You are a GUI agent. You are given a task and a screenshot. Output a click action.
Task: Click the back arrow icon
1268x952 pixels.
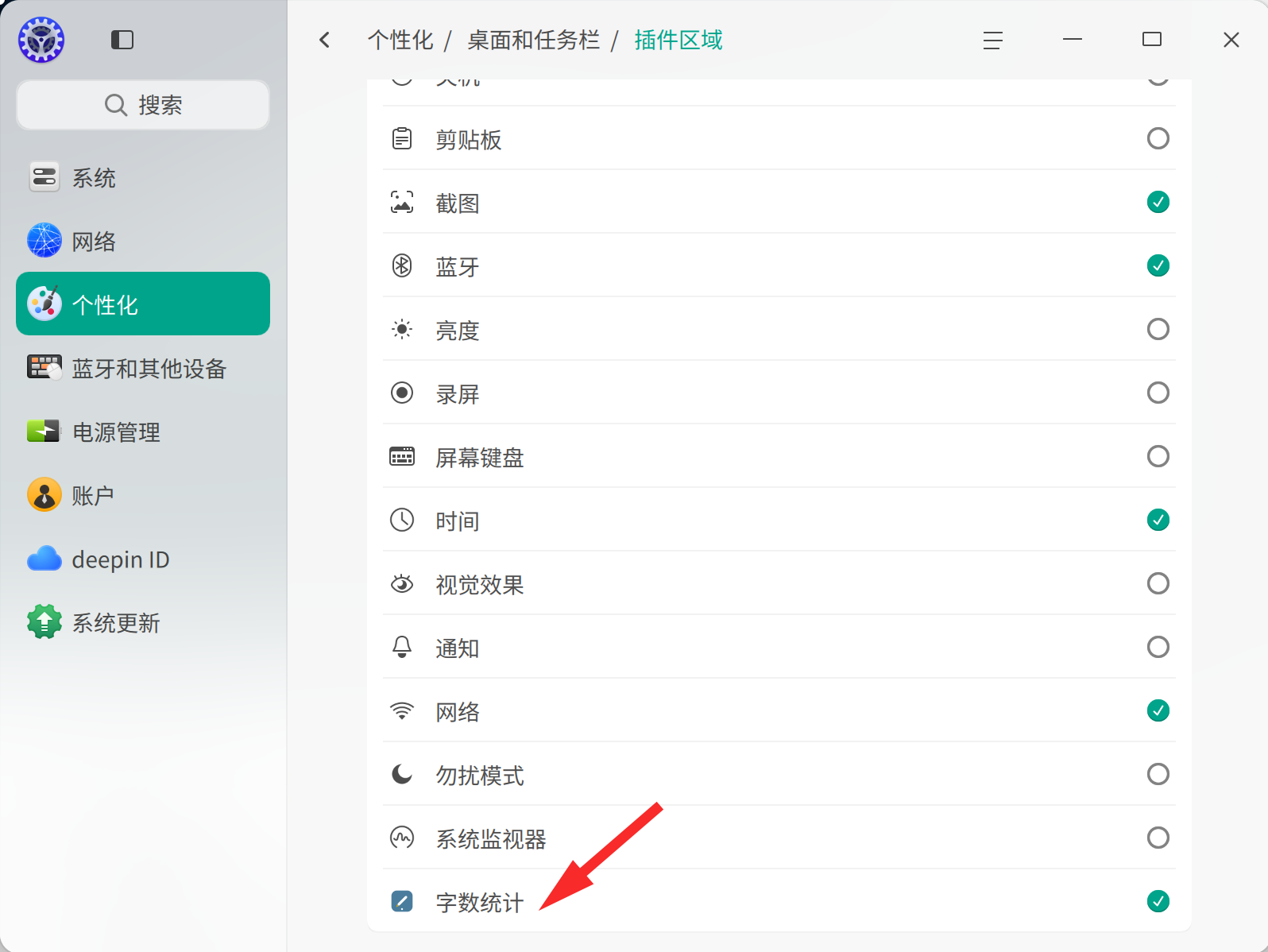pyautogui.click(x=324, y=40)
